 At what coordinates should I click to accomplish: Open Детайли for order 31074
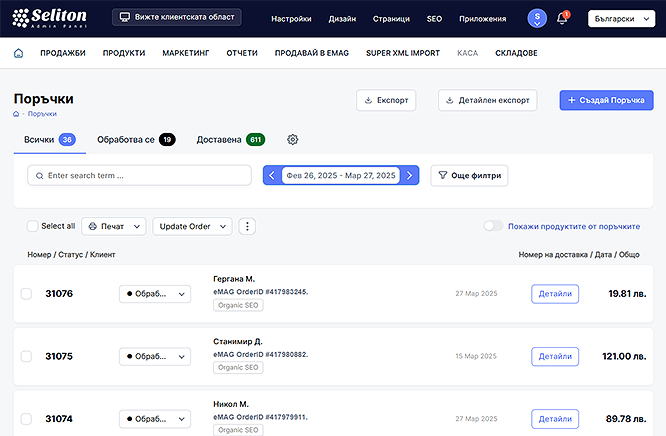click(x=555, y=418)
